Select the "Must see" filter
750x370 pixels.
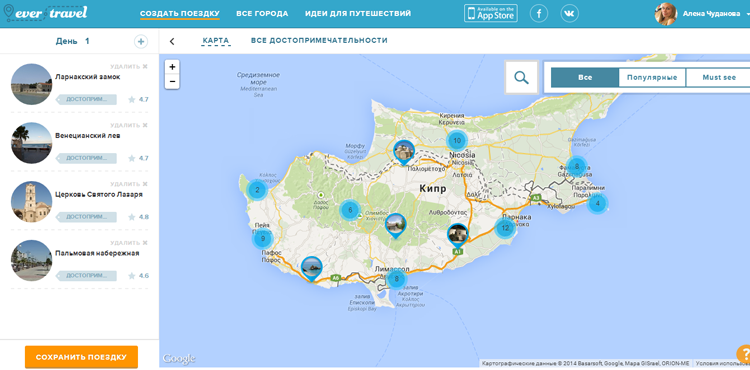(718, 77)
